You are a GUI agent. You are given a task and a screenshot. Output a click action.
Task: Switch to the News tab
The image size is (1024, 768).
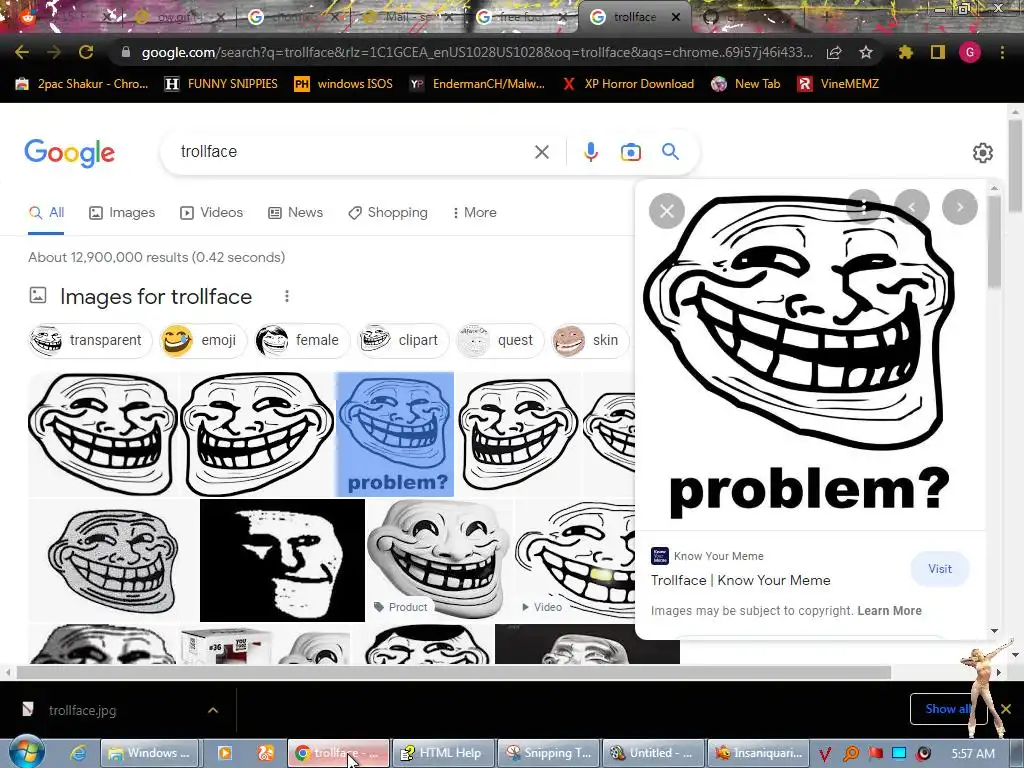[x=295, y=213]
